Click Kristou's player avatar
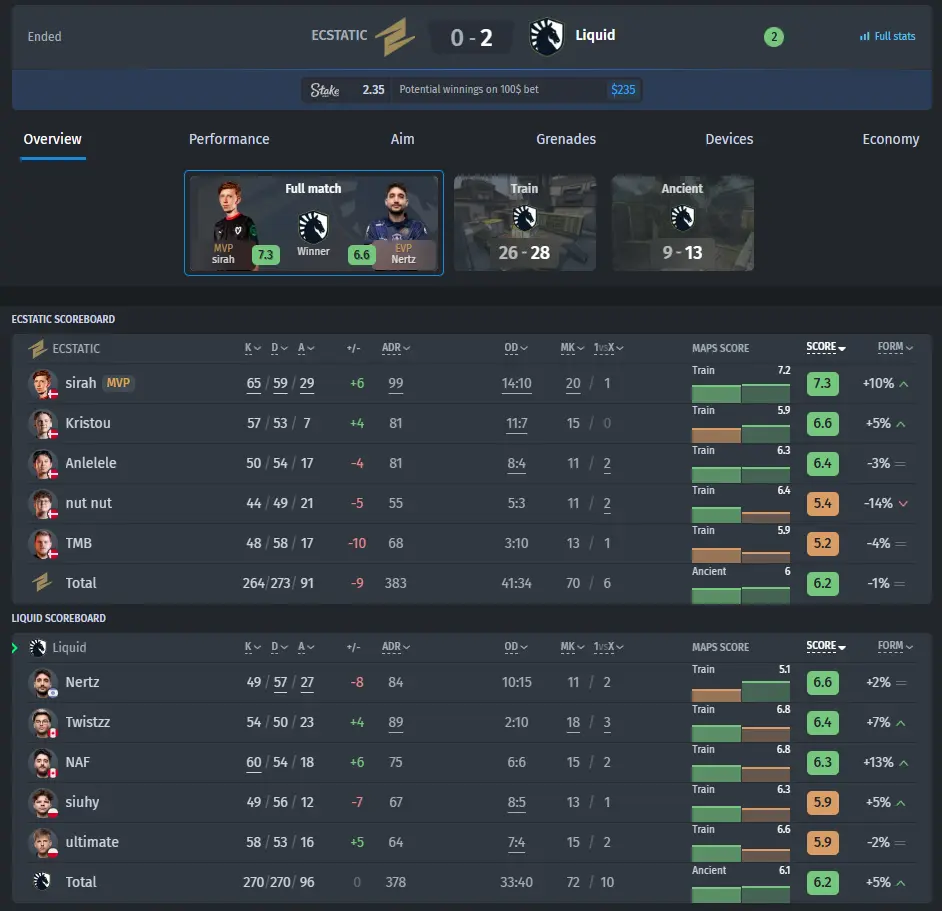Screen dimensions: 942x911 tap(43, 424)
